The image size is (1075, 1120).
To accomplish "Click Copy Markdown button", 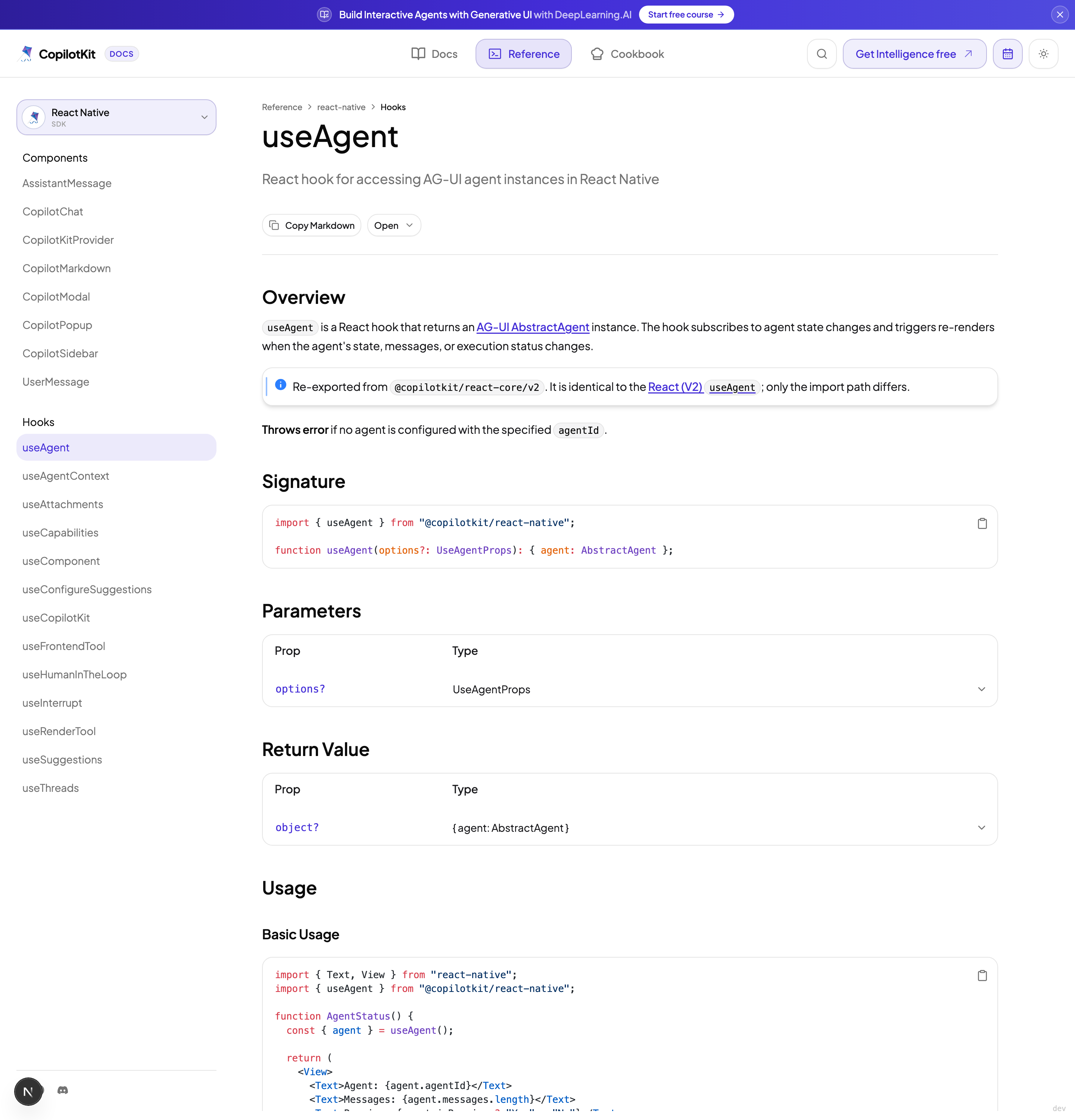I will 311,226.
